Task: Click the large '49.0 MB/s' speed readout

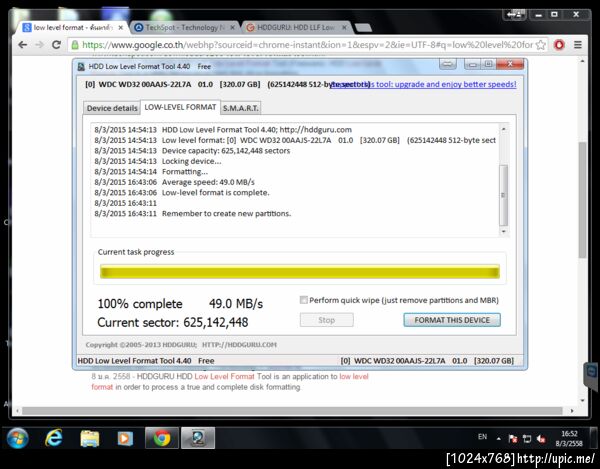Action: tap(236, 304)
